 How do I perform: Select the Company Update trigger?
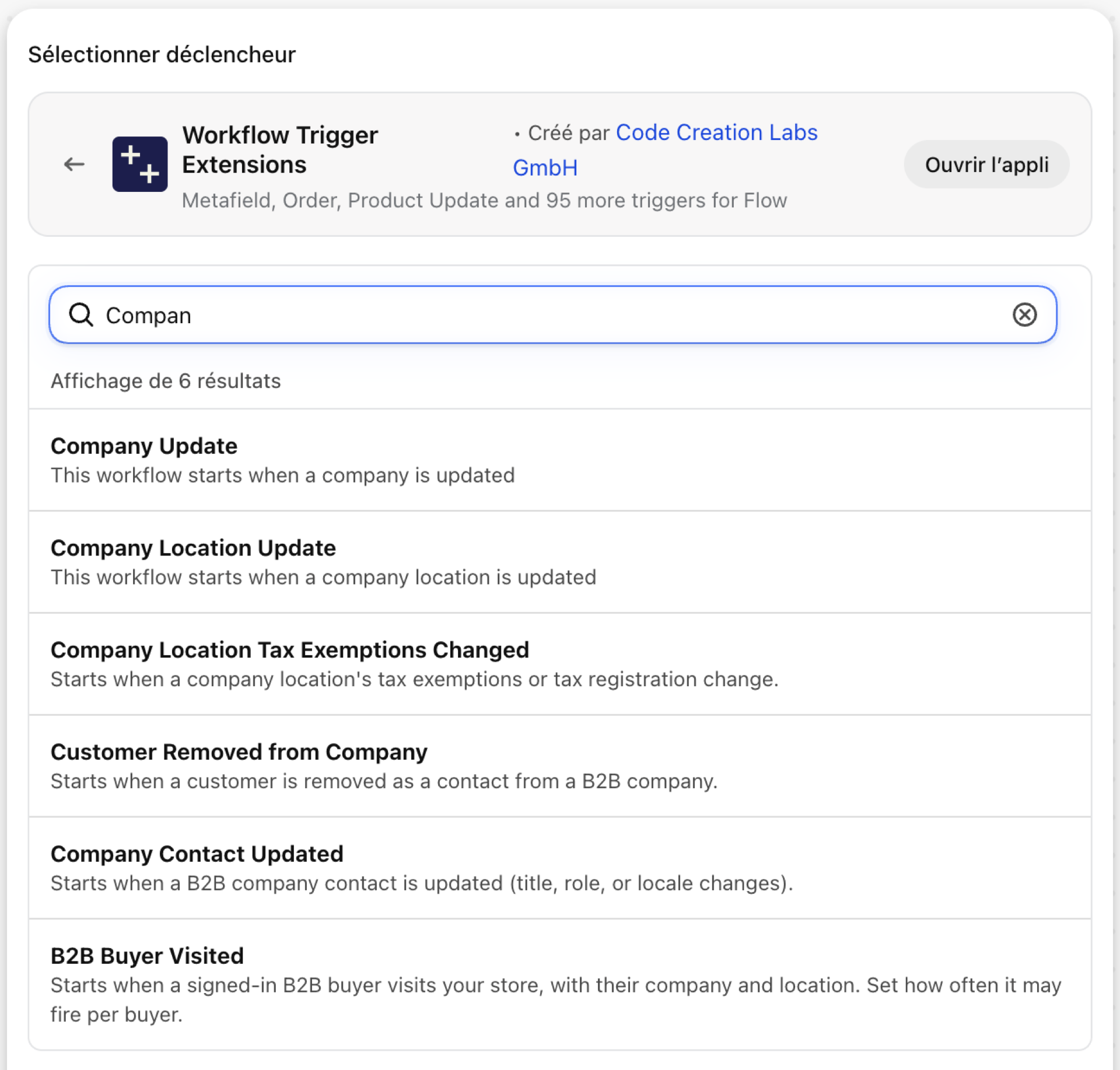click(559, 460)
